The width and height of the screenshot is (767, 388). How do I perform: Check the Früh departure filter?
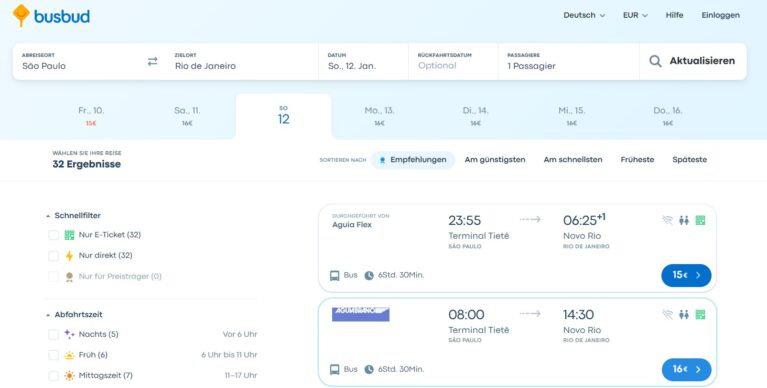pos(53,355)
